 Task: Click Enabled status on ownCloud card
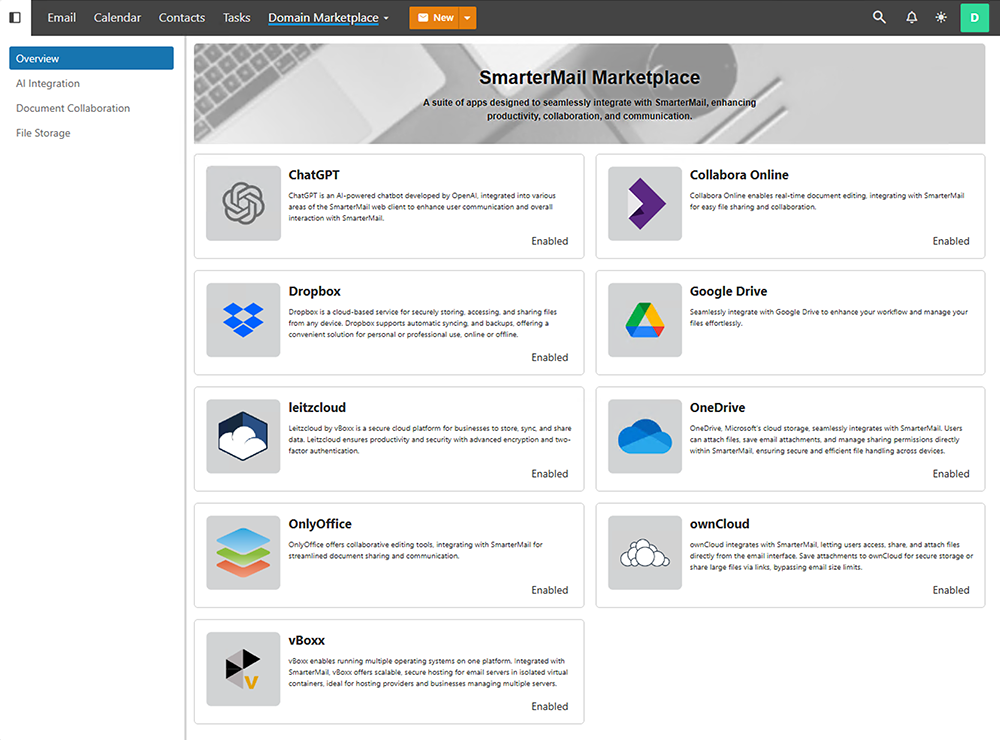pos(951,590)
